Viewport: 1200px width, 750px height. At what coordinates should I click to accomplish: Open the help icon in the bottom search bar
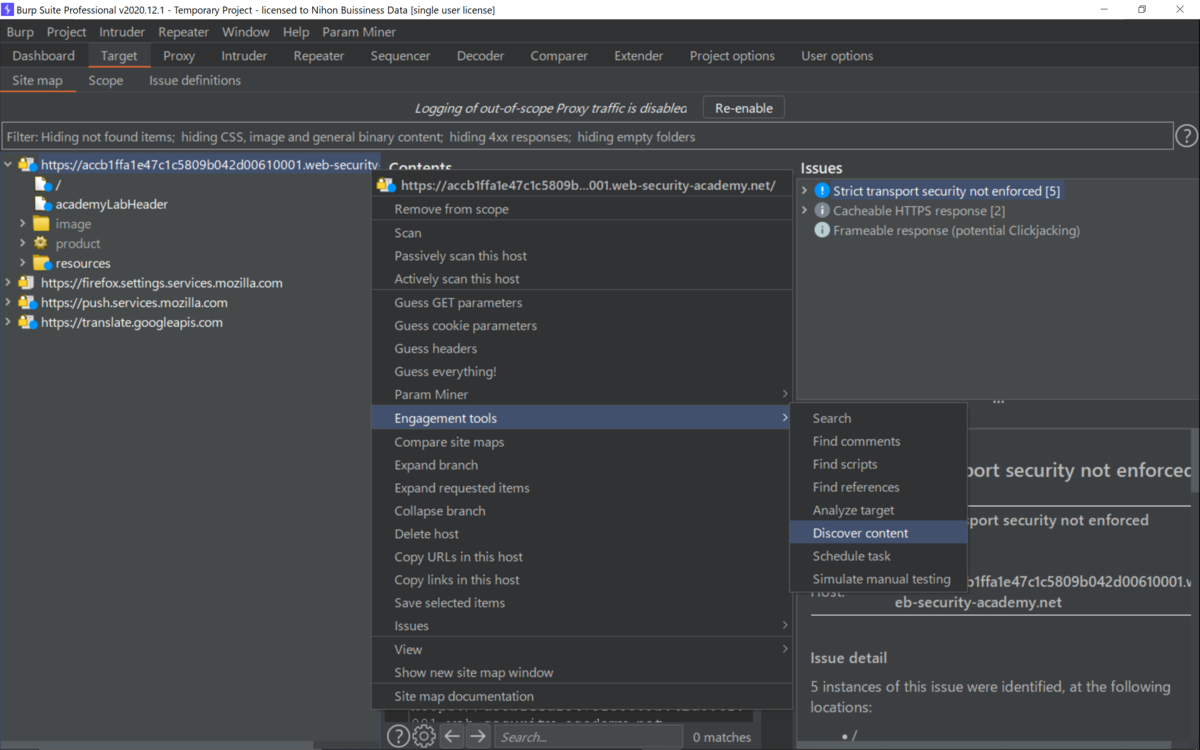398,735
